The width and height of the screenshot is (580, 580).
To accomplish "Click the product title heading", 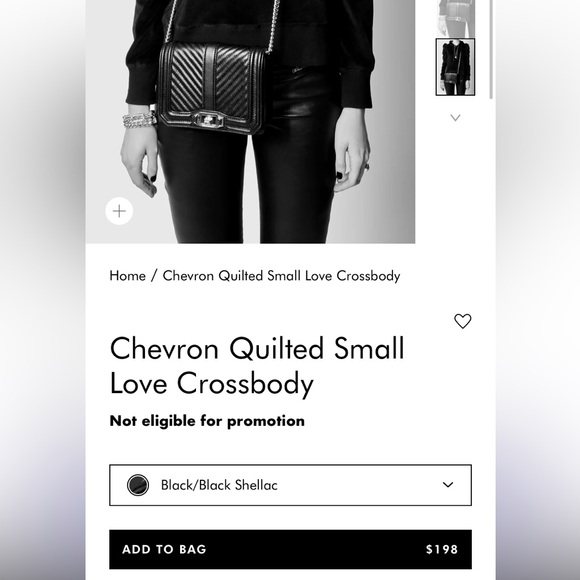I will [x=257, y=366].
